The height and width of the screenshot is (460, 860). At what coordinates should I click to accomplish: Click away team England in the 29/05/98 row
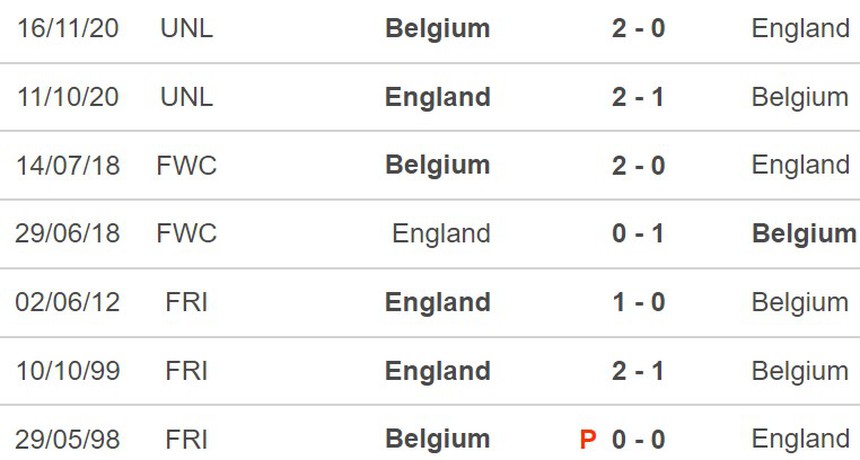(x=800, y=439)
